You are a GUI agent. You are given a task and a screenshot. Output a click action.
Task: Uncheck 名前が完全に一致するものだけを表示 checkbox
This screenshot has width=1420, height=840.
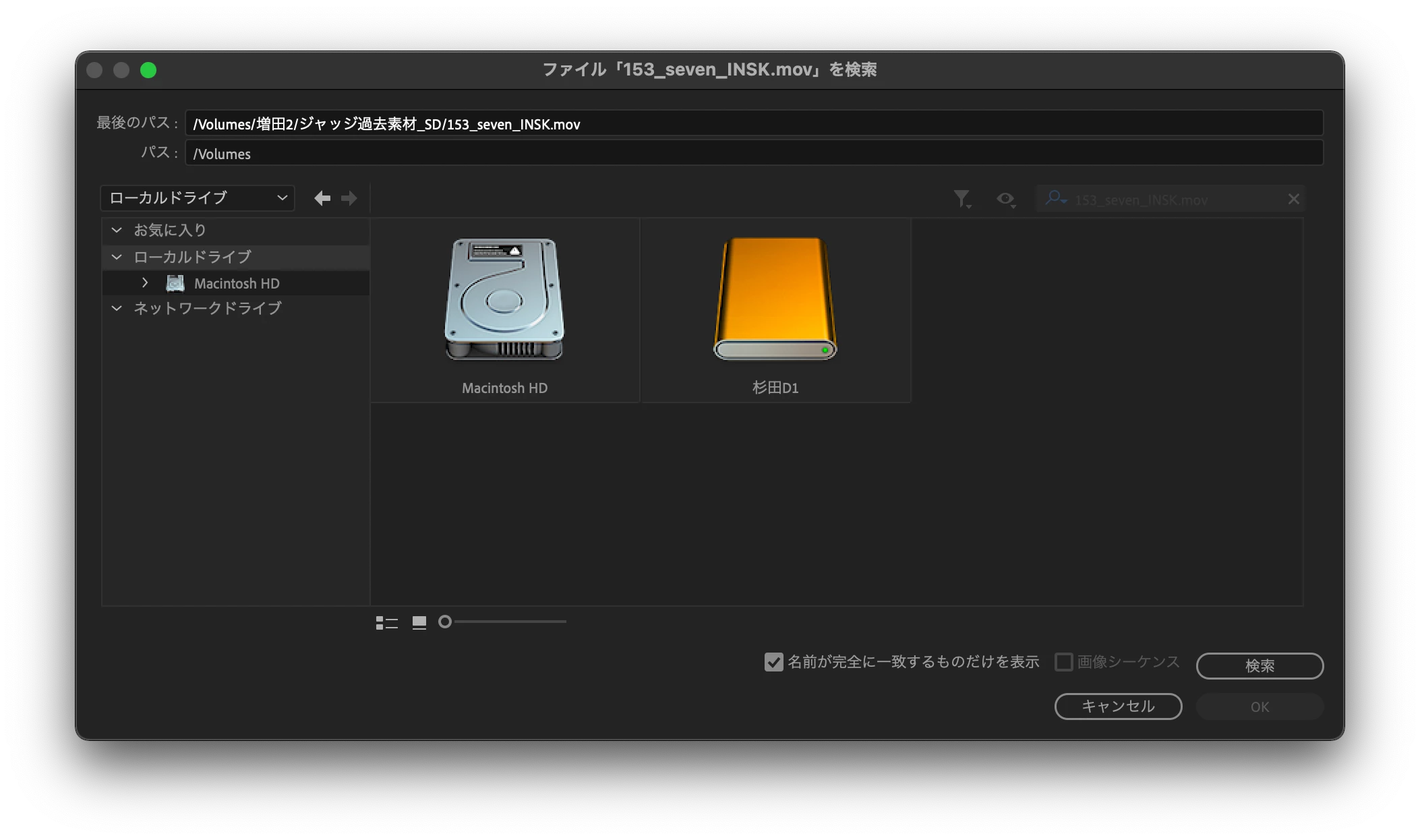[x=773, y=662]
